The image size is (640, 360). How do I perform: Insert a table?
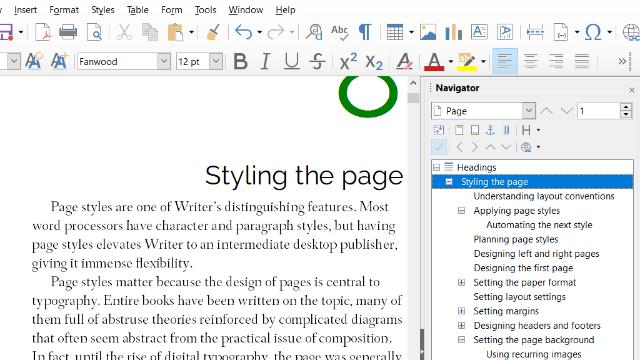tap(395, 32)
